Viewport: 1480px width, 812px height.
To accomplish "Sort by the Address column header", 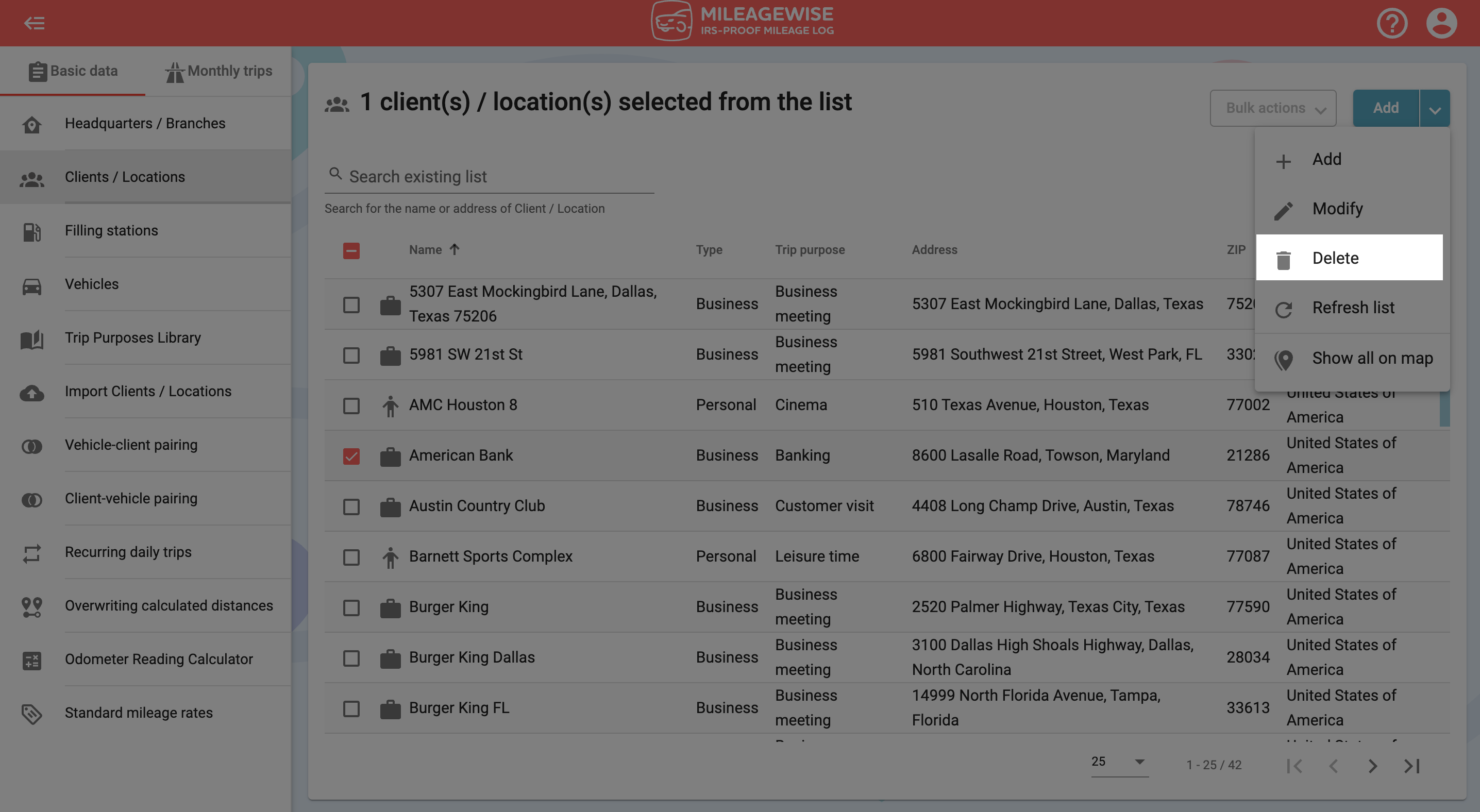I will point(934,250).
